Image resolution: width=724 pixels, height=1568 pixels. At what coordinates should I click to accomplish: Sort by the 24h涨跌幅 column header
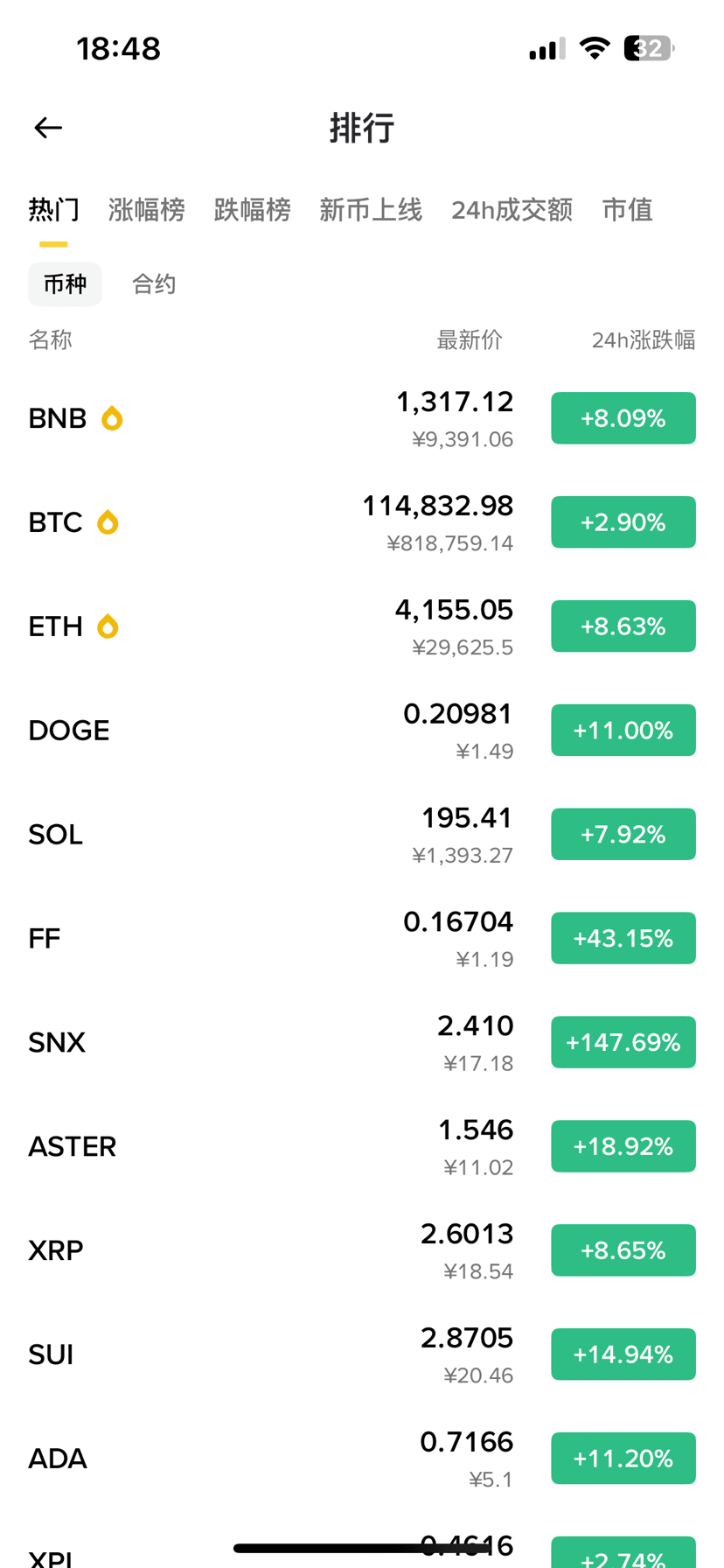tap(643, 339)
